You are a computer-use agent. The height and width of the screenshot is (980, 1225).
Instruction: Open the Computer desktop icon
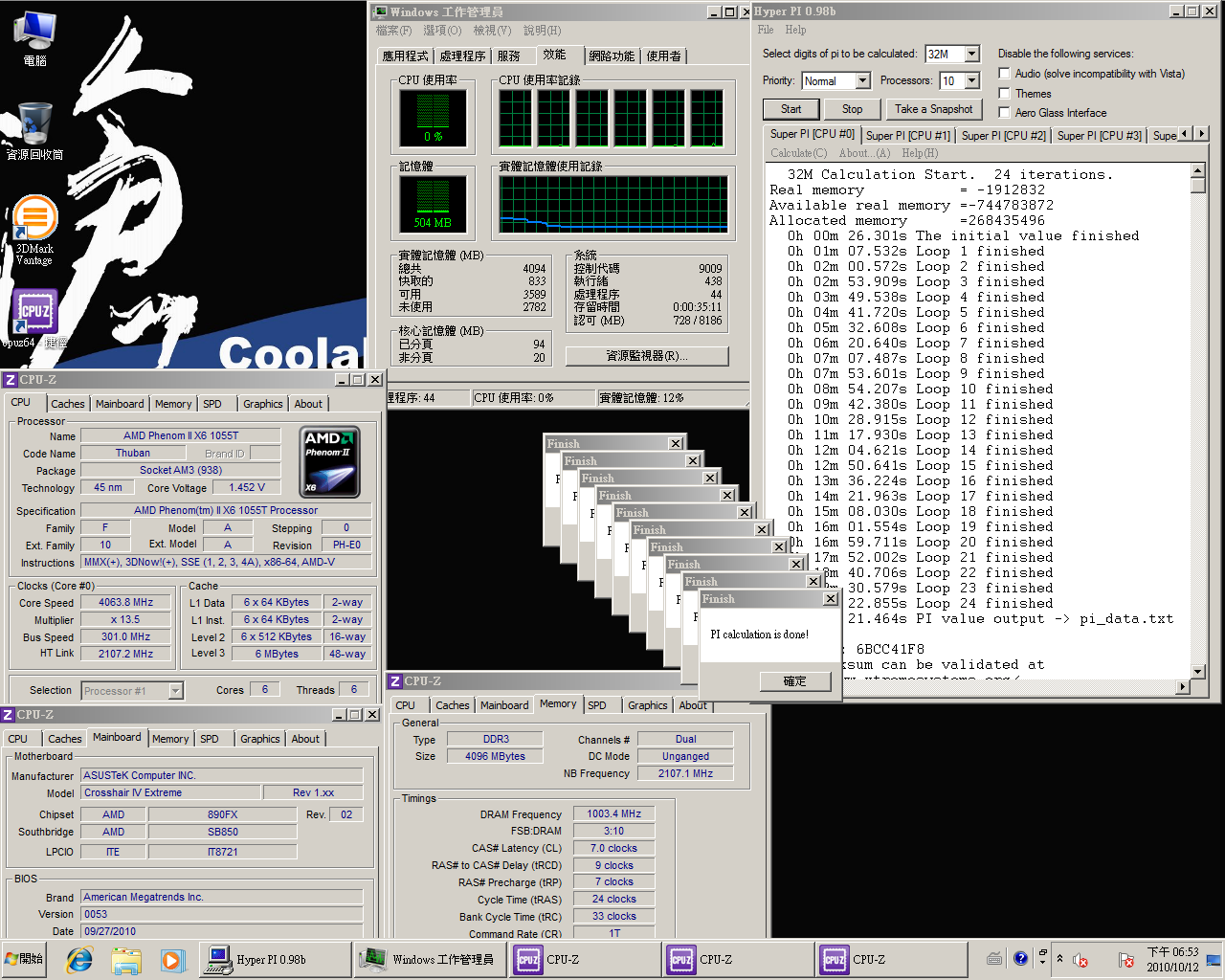(34, 38)
